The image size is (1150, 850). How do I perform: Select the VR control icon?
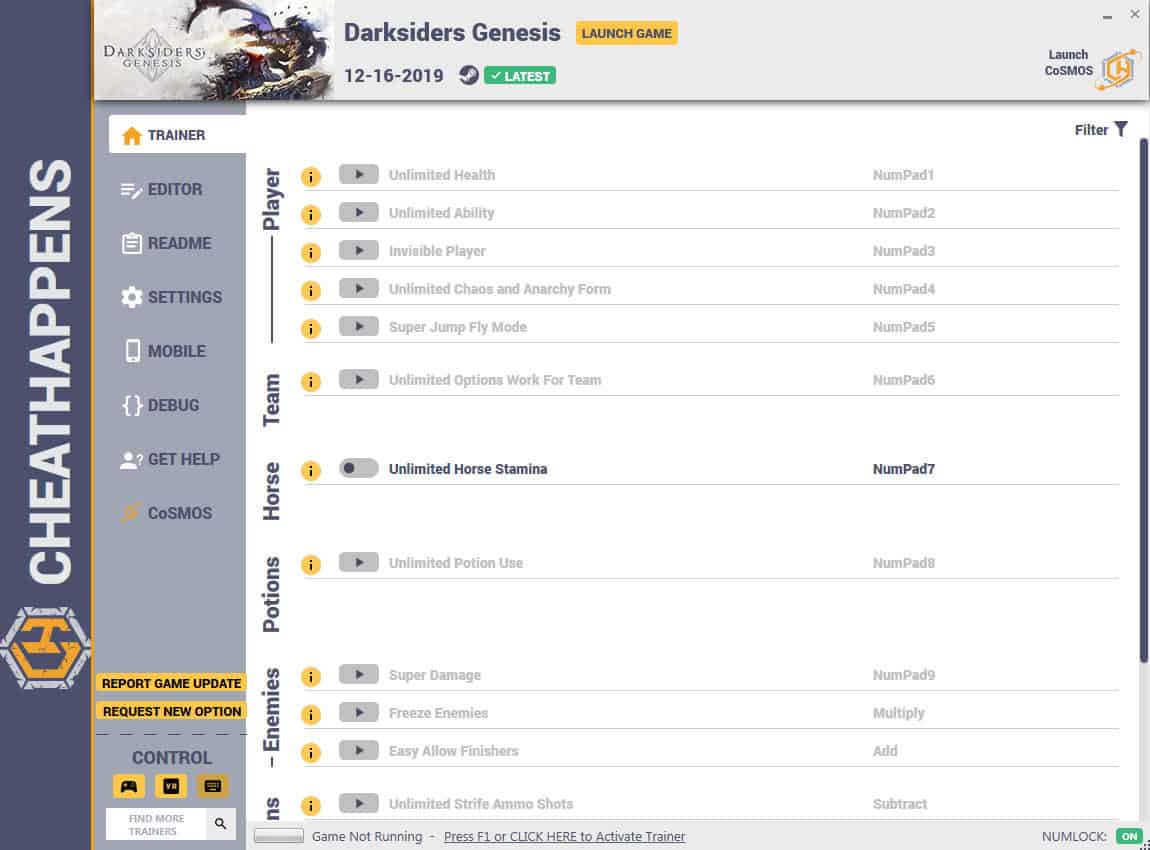point(171,786)
